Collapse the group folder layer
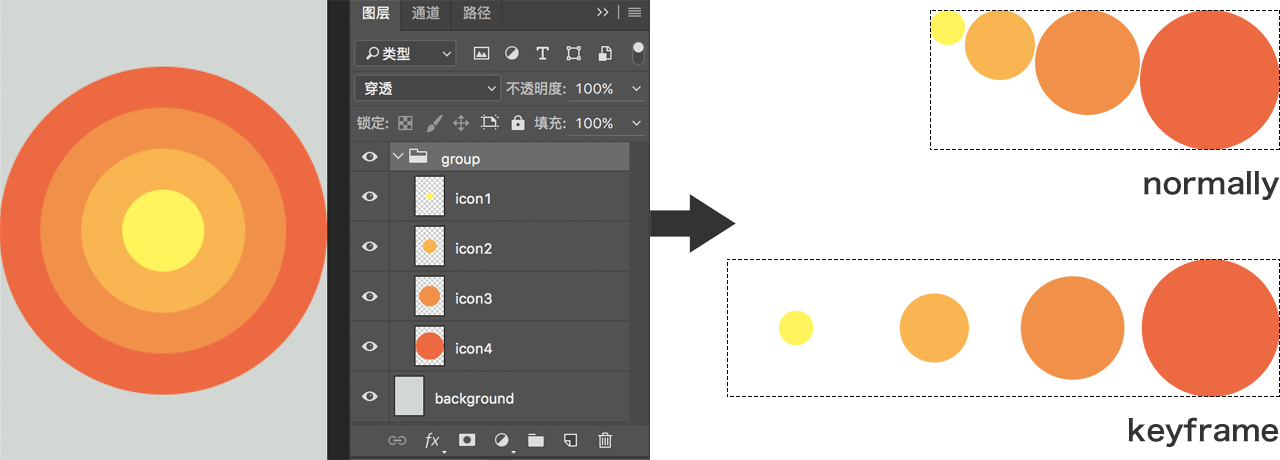Image resolution: width=1280 pixels, height=460 pixels. (x=399, y=157)
